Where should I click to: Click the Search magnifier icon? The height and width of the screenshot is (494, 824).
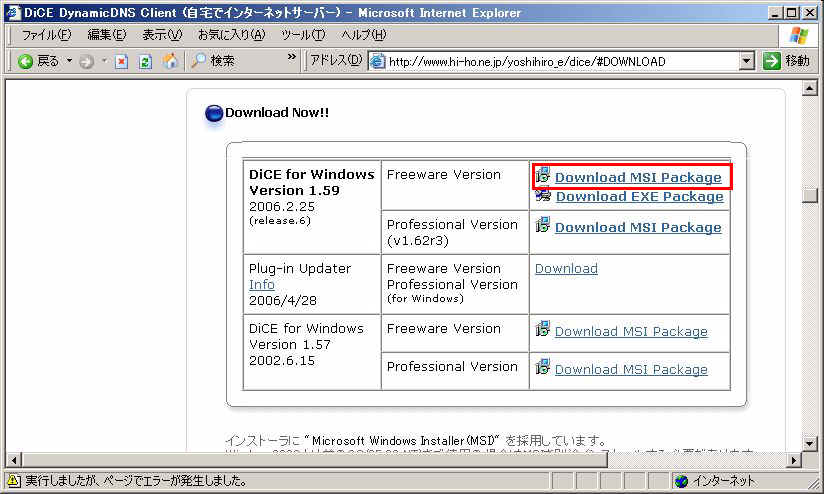coord(198,61)
